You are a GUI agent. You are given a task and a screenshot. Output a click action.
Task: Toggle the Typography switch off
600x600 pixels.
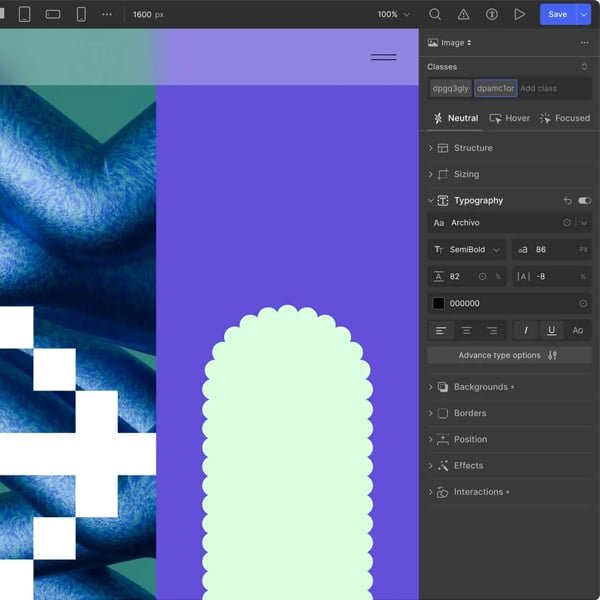pyautogui.click(x=584, y=201)
